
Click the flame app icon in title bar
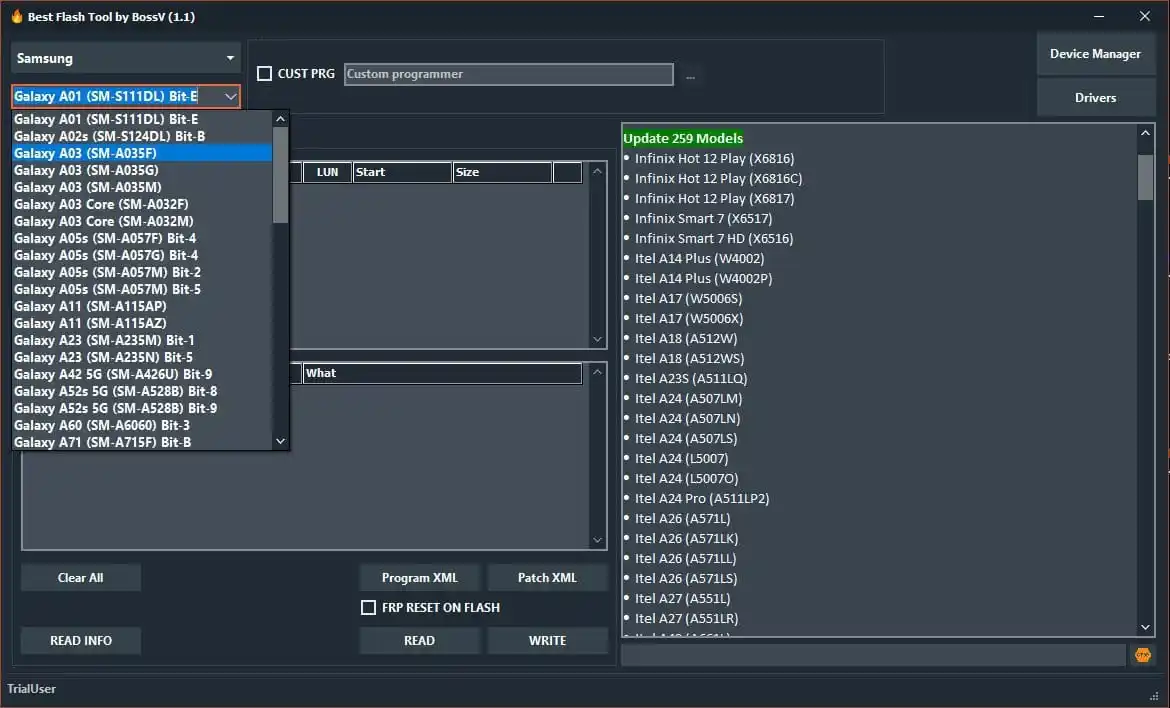coord(16,16)
